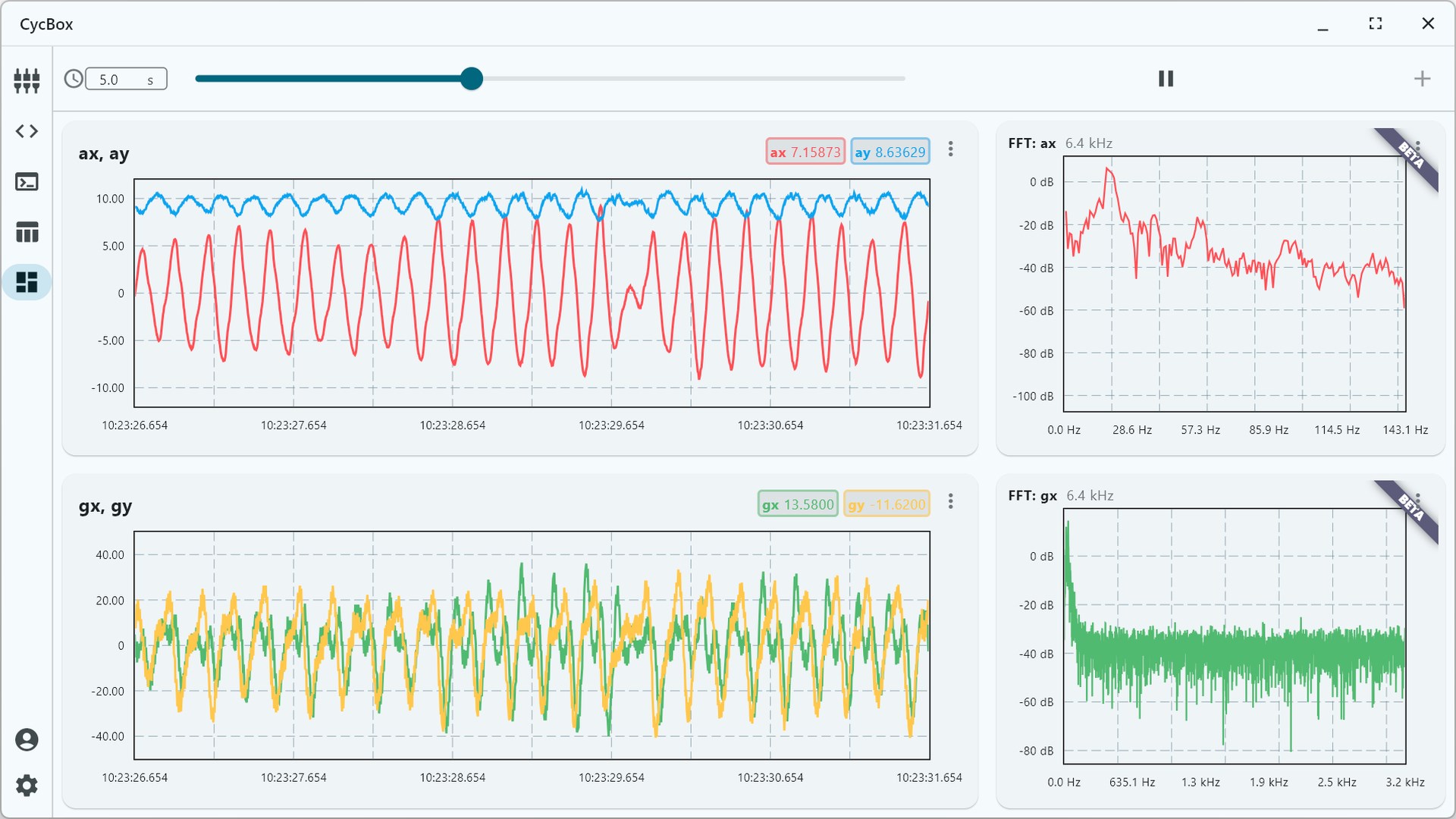Open the terminal console icon in sidebar

[27, 182]
